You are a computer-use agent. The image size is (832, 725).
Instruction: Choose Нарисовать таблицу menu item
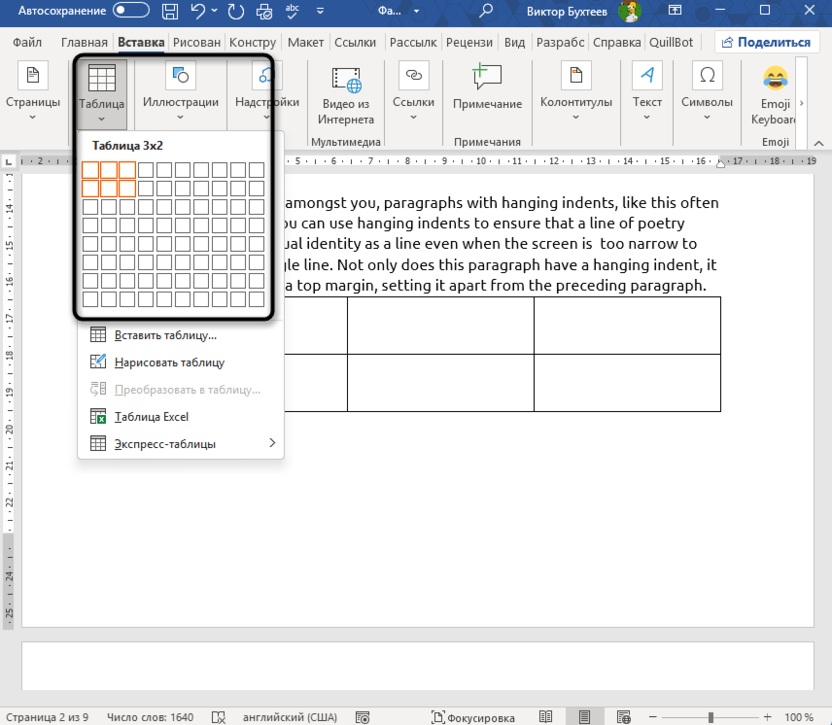pyautogui.click(x=180, y=362)
